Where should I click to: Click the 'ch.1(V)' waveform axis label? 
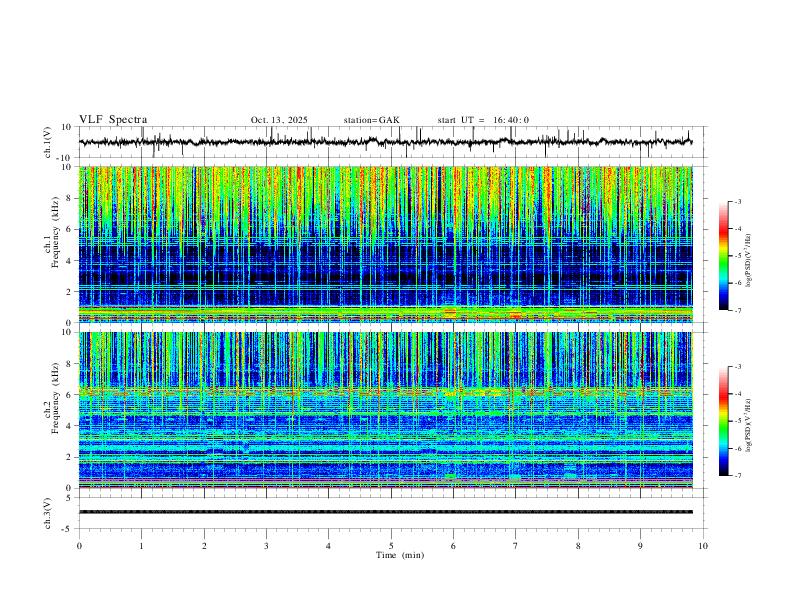pos(48,142)
